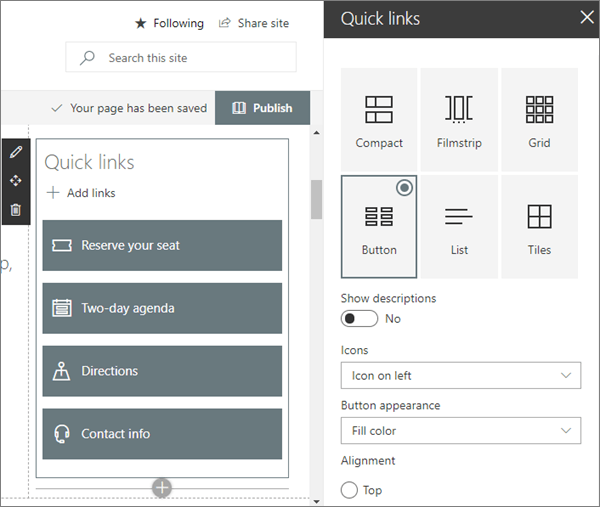The image size is (600, 507).
Task: Click Following text to unfollow site
Action: coord(178,23)
